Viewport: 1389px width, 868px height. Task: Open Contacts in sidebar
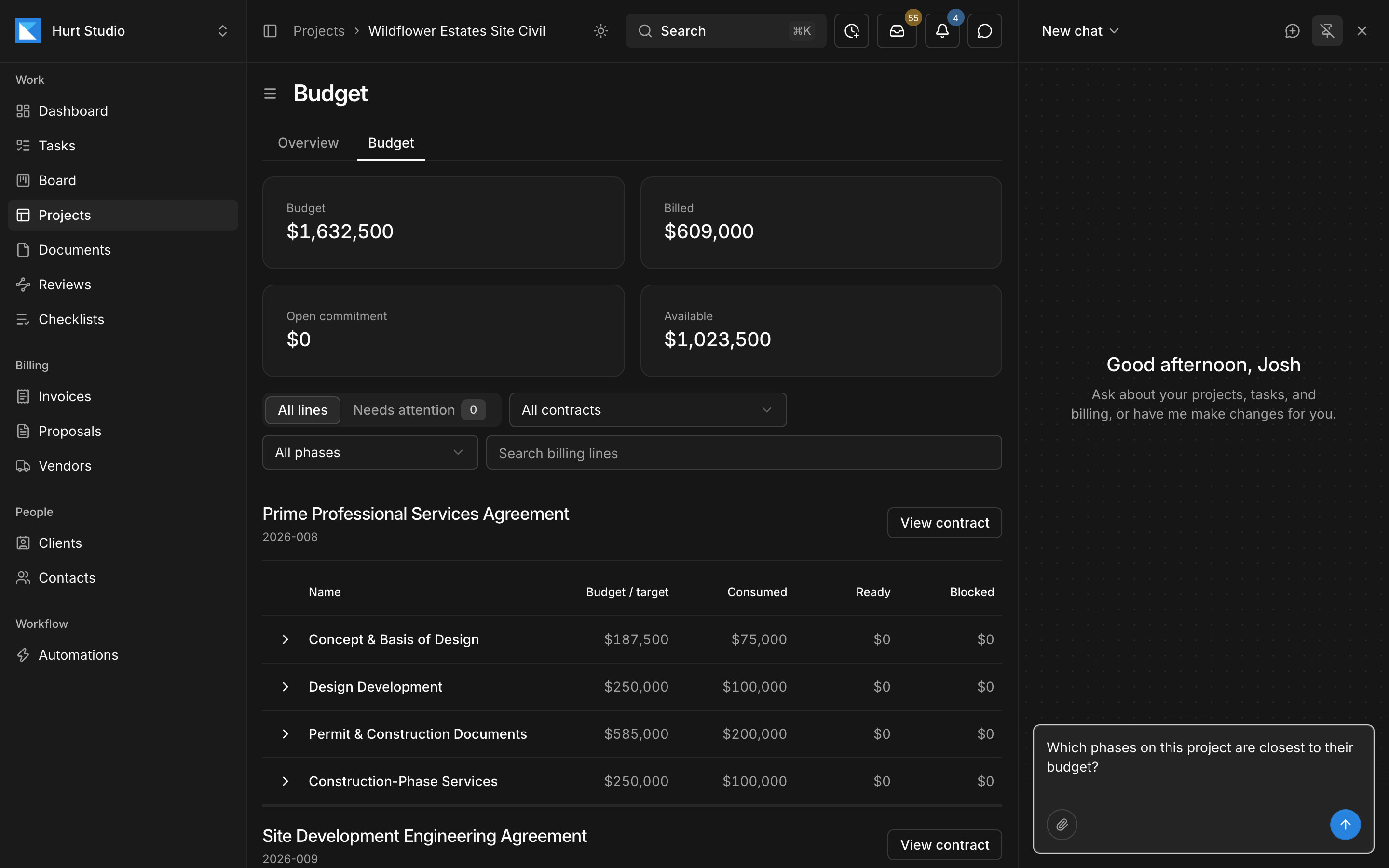click(123, 578)
